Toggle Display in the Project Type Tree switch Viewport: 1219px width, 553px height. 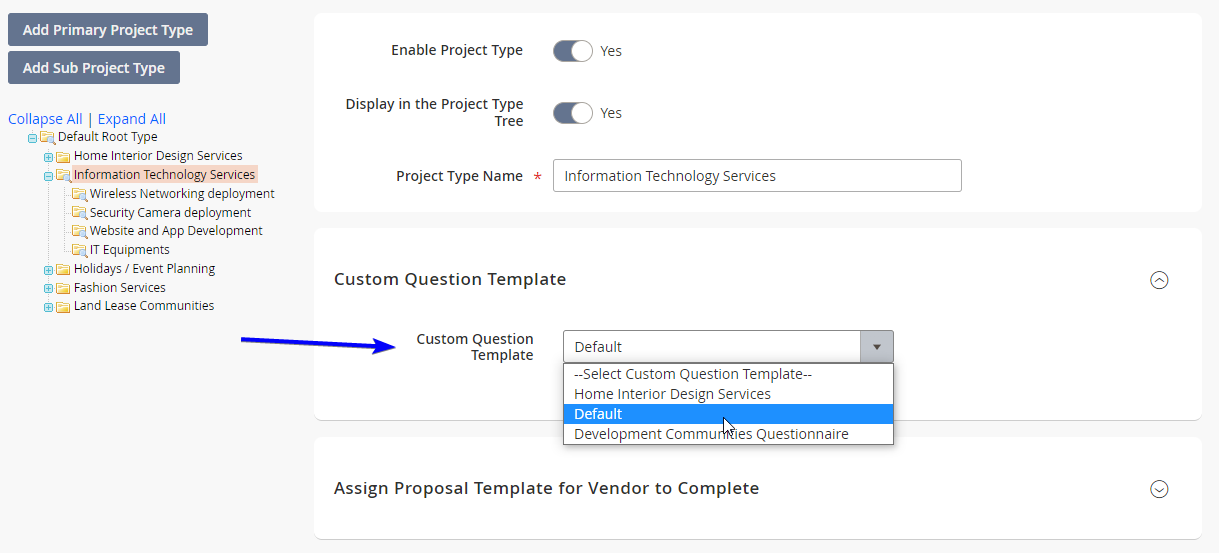point(573,113)
